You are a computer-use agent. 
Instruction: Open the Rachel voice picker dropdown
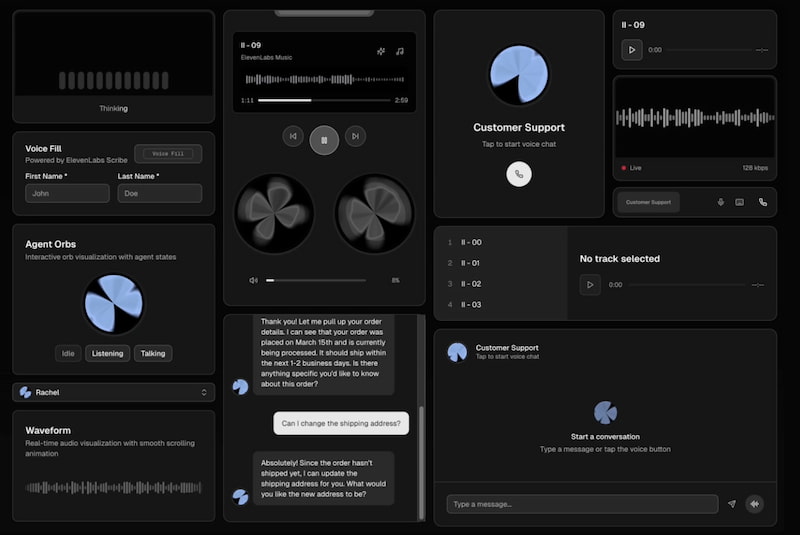(x=115, y=392)
